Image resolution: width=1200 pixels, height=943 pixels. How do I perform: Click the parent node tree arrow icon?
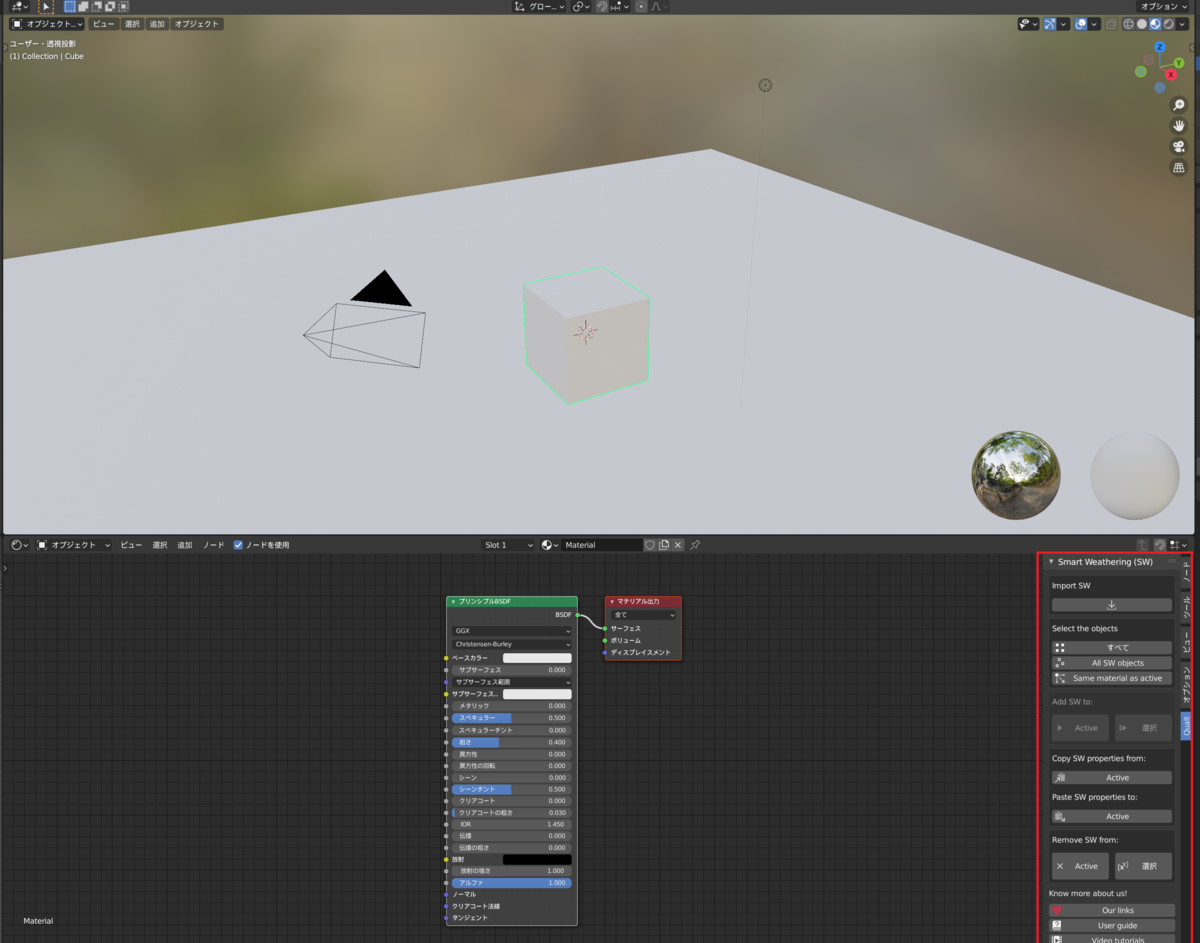(1143, 545)
